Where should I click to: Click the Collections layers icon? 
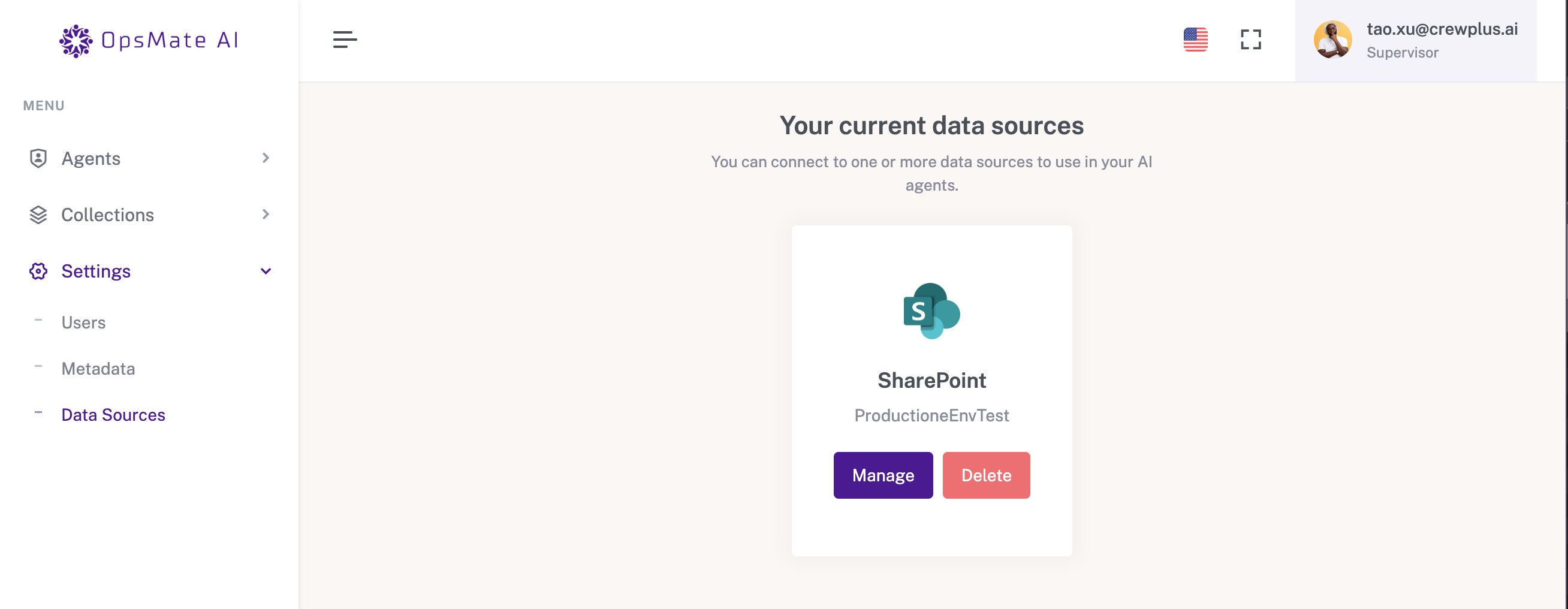pyautogui.click(x=38, y=215)
